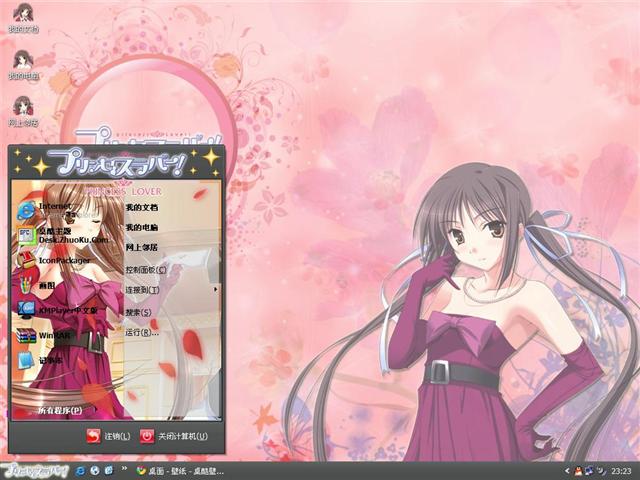Click the 23:23 taskbar clock

tap(621, 471)
